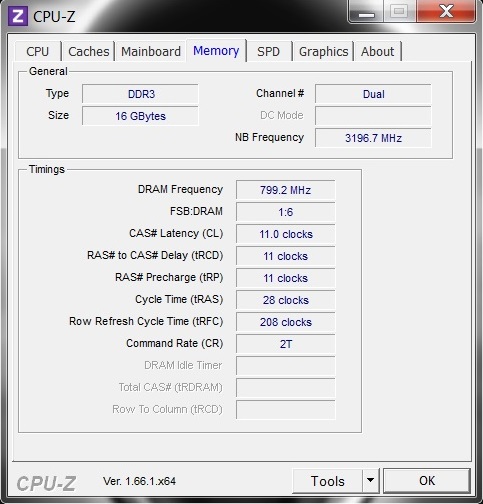Screen dimensions: 483x504
Task: Click the CPU-Z purple Z title icon
Action: 18,16
